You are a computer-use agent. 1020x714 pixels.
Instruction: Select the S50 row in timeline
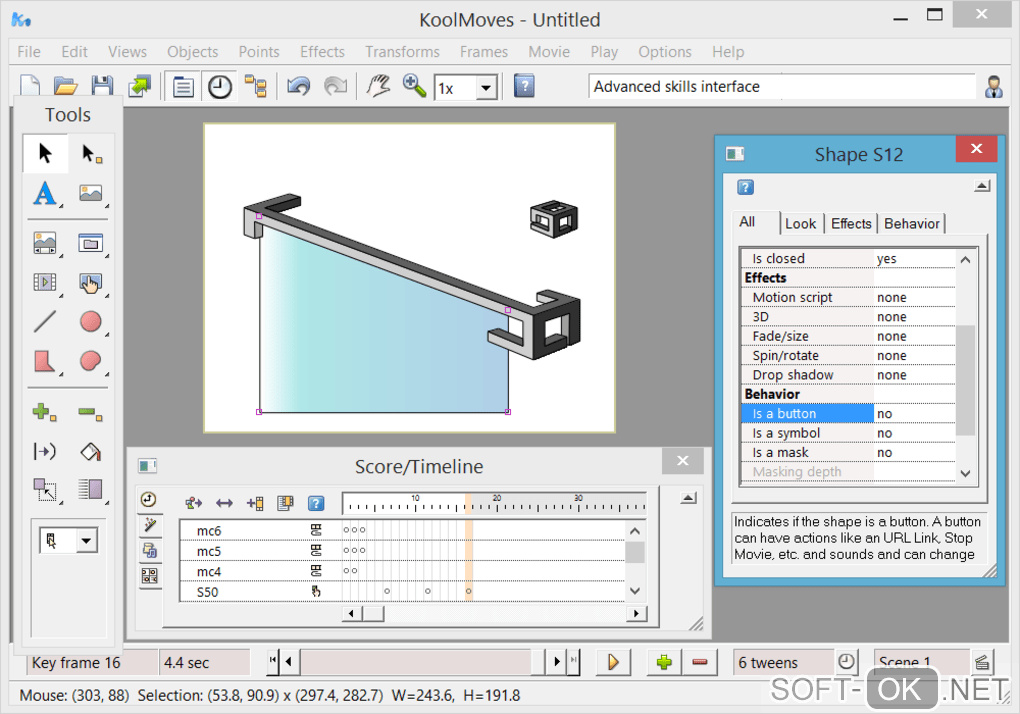[x=402, y=592]
